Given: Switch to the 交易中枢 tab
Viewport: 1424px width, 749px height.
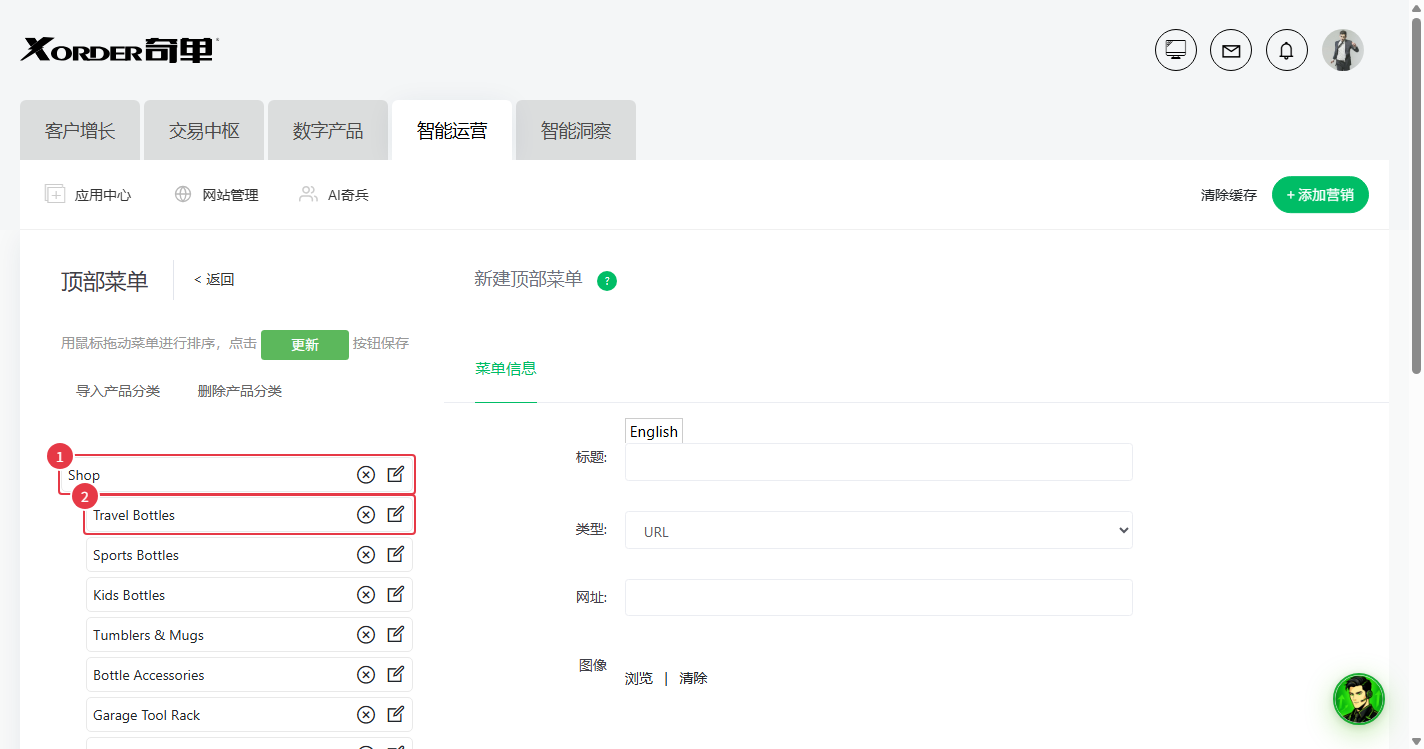Looking at the screenshot, I should (204, 130).
